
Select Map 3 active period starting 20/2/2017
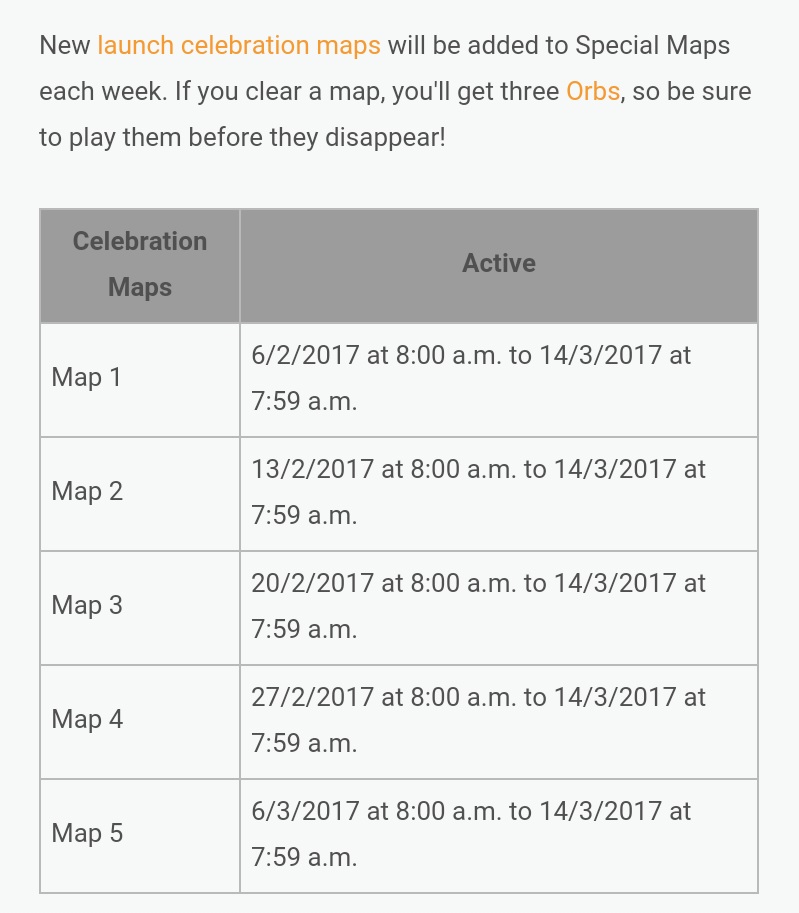click(x=499, y=607)
